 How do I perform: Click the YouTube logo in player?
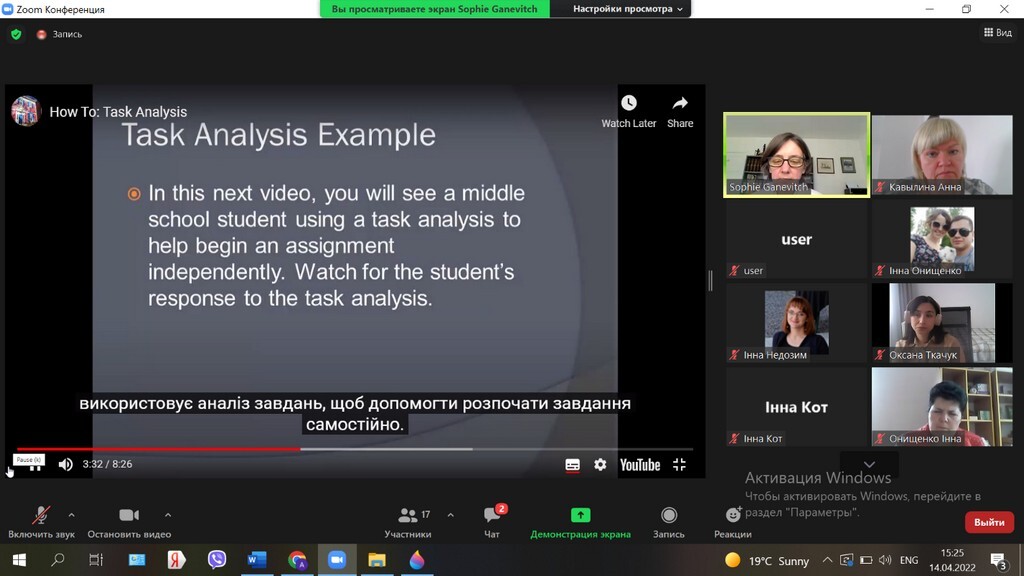(640, 464)
